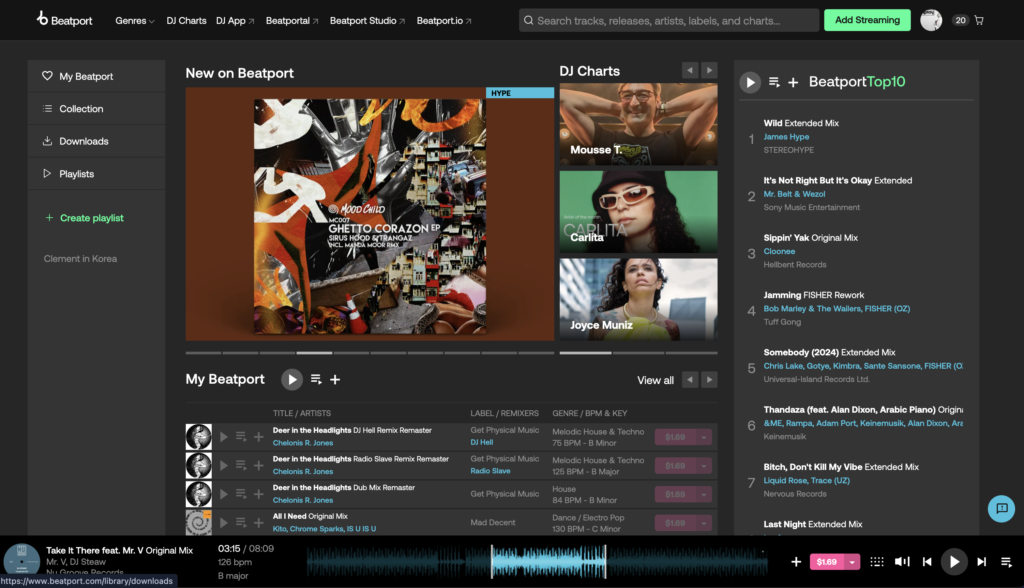1024x588 pixels.
Task: Click plus icon next to Beatport Top10
Action: (793, 82)
